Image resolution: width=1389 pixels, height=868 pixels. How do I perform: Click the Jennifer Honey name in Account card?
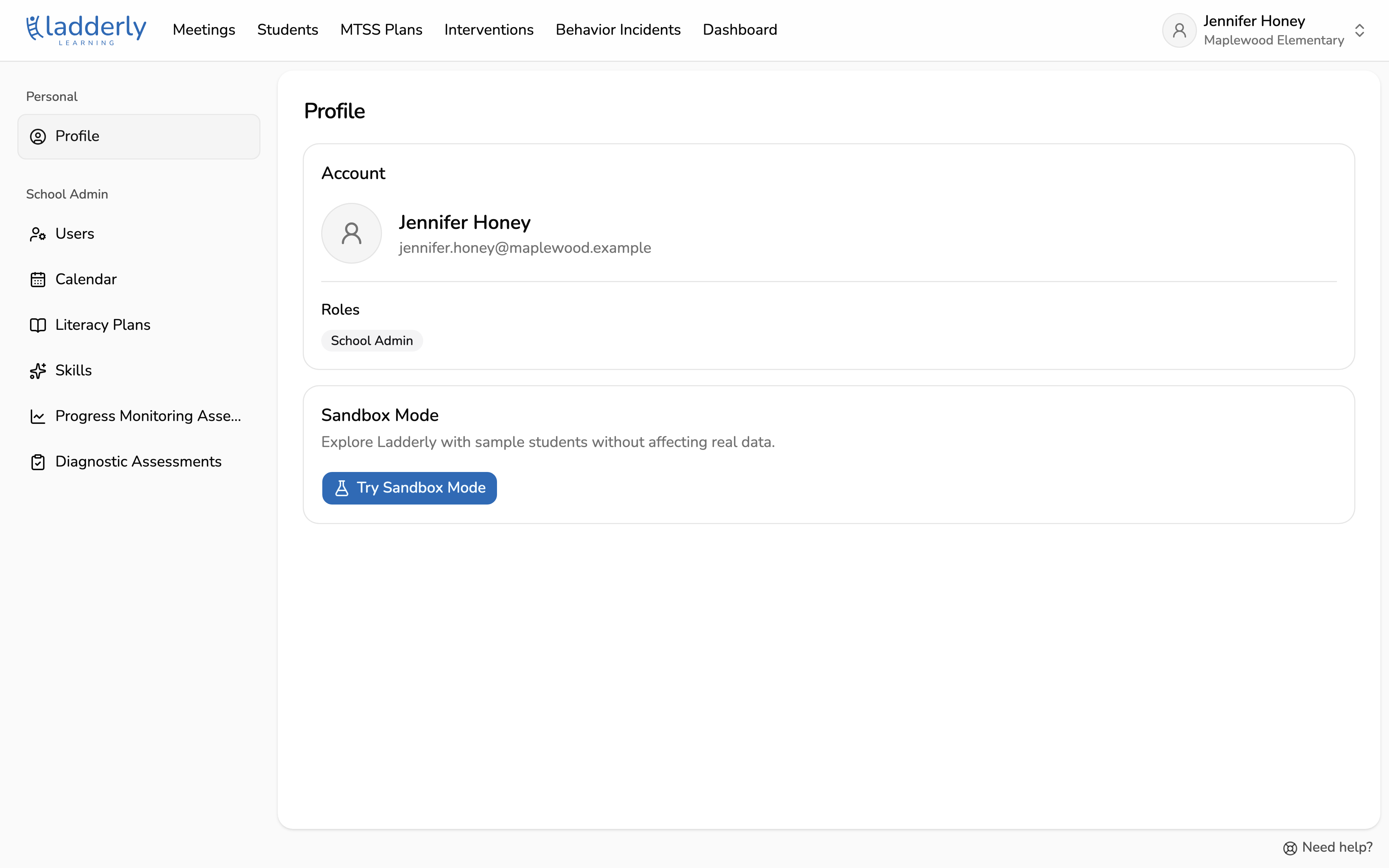(464, 222)
